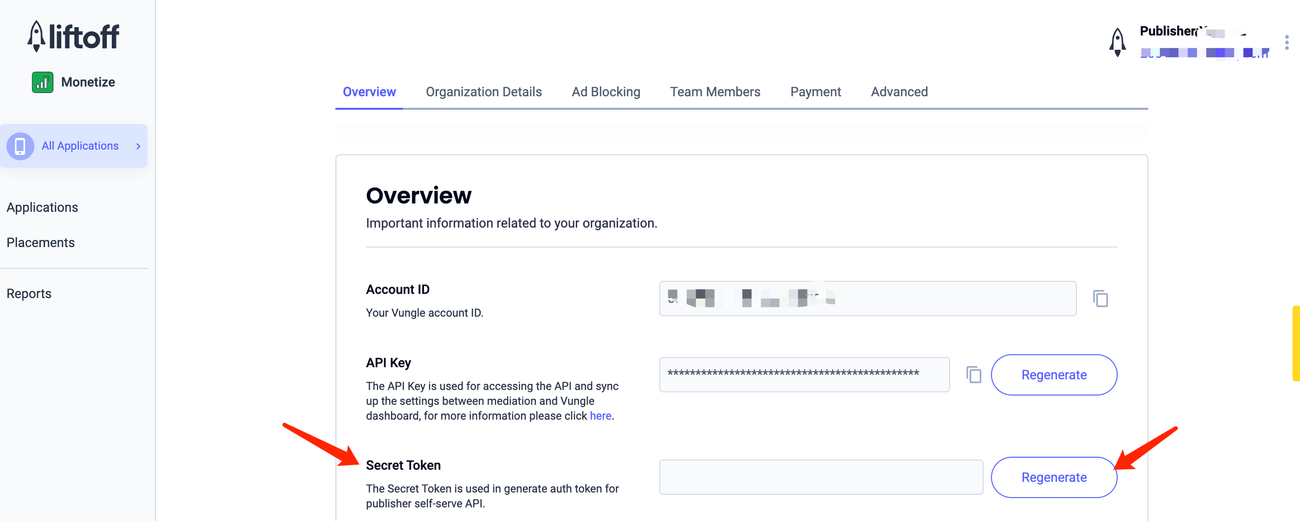Copy the Account ID value
Viewport: 1300px width, 521px height.
click(1100, 299)
